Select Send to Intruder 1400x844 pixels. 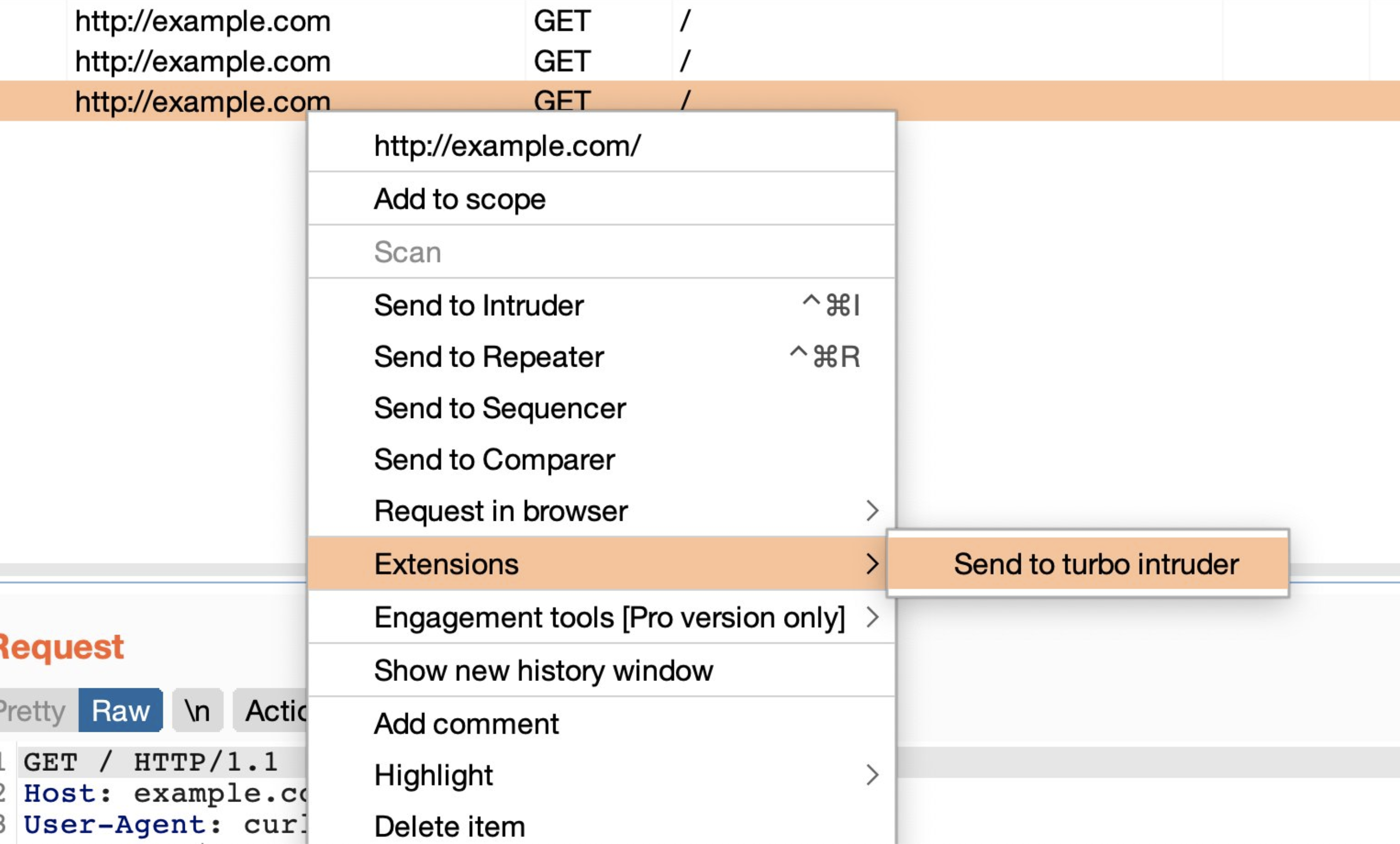pos(479,305)
